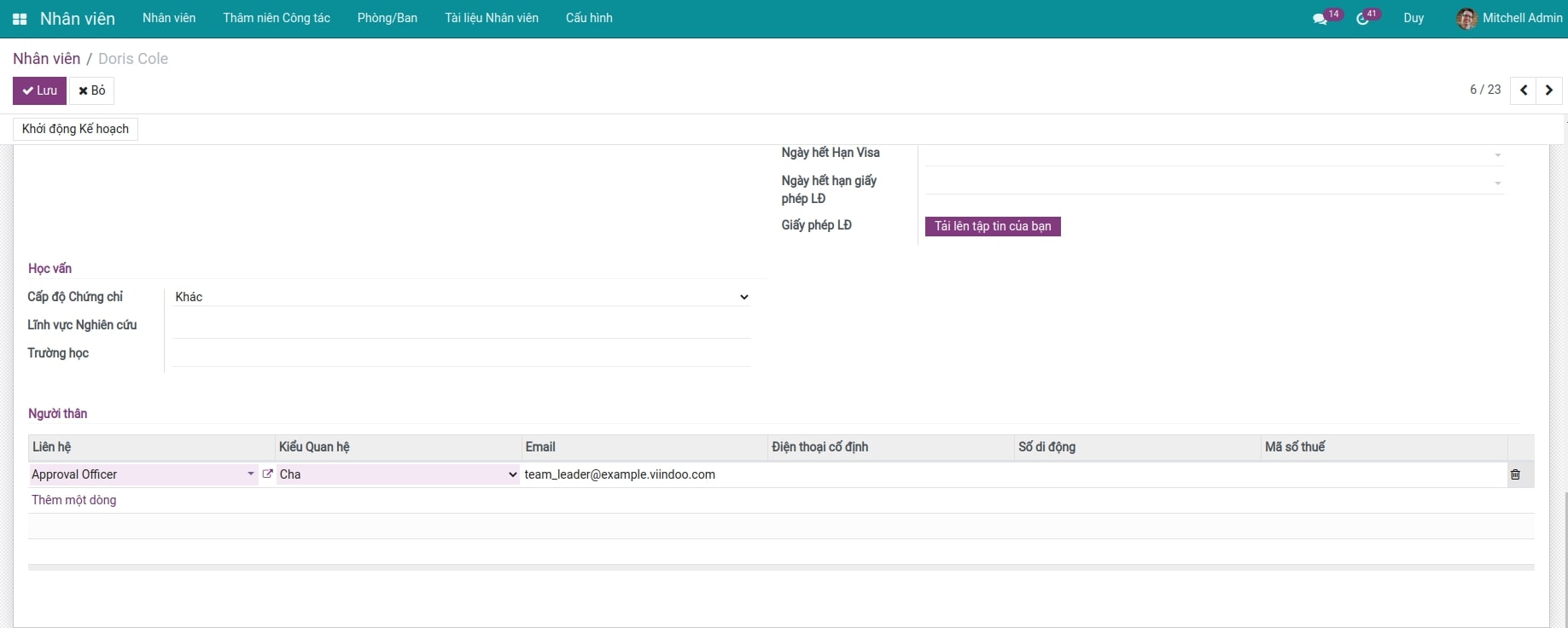This screenshot has width=1568, height=628.
Task: Open Ngày hết Hạn Visa date picker
Action: click(1212, 154)
